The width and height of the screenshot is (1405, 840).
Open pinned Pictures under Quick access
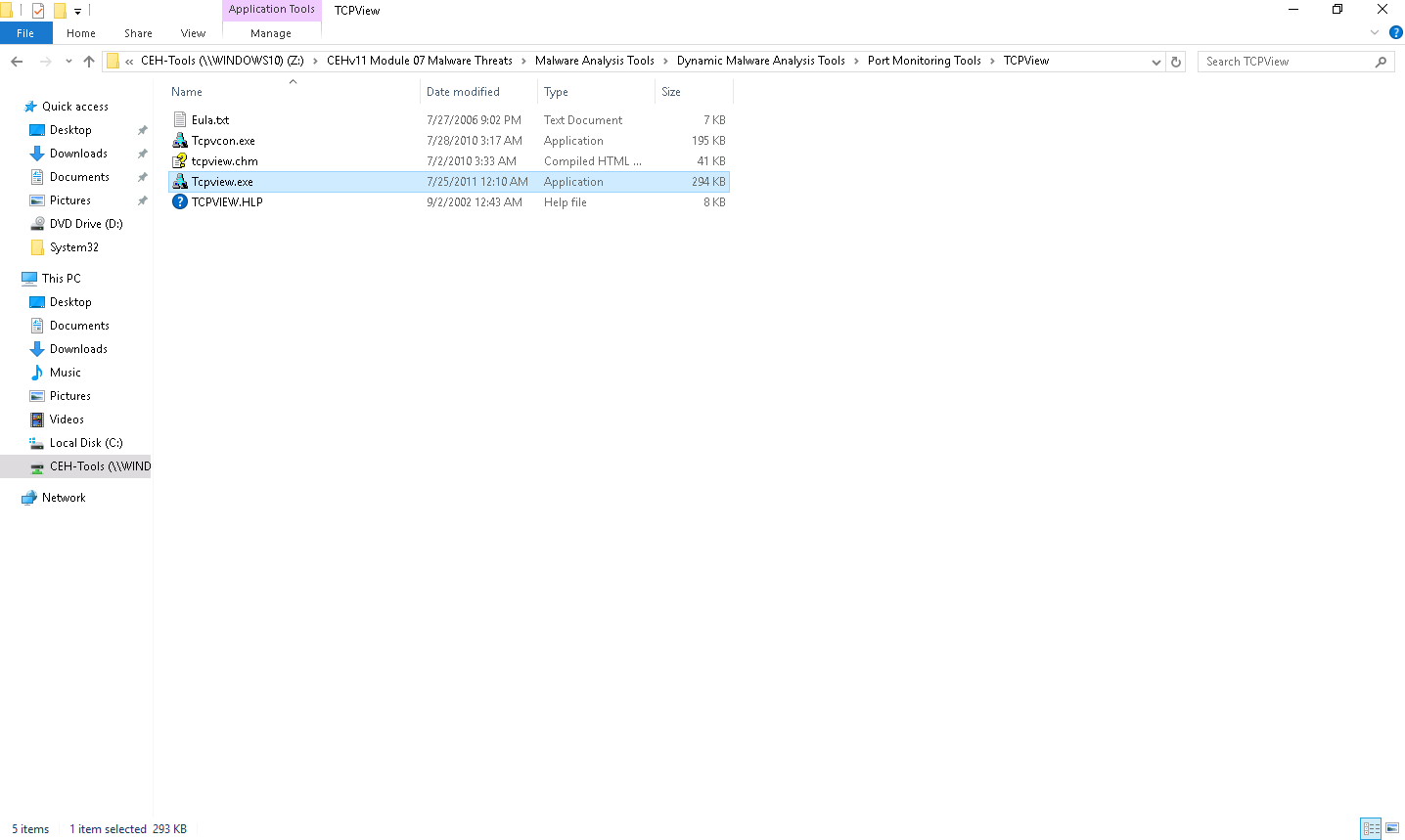point(70,200)
